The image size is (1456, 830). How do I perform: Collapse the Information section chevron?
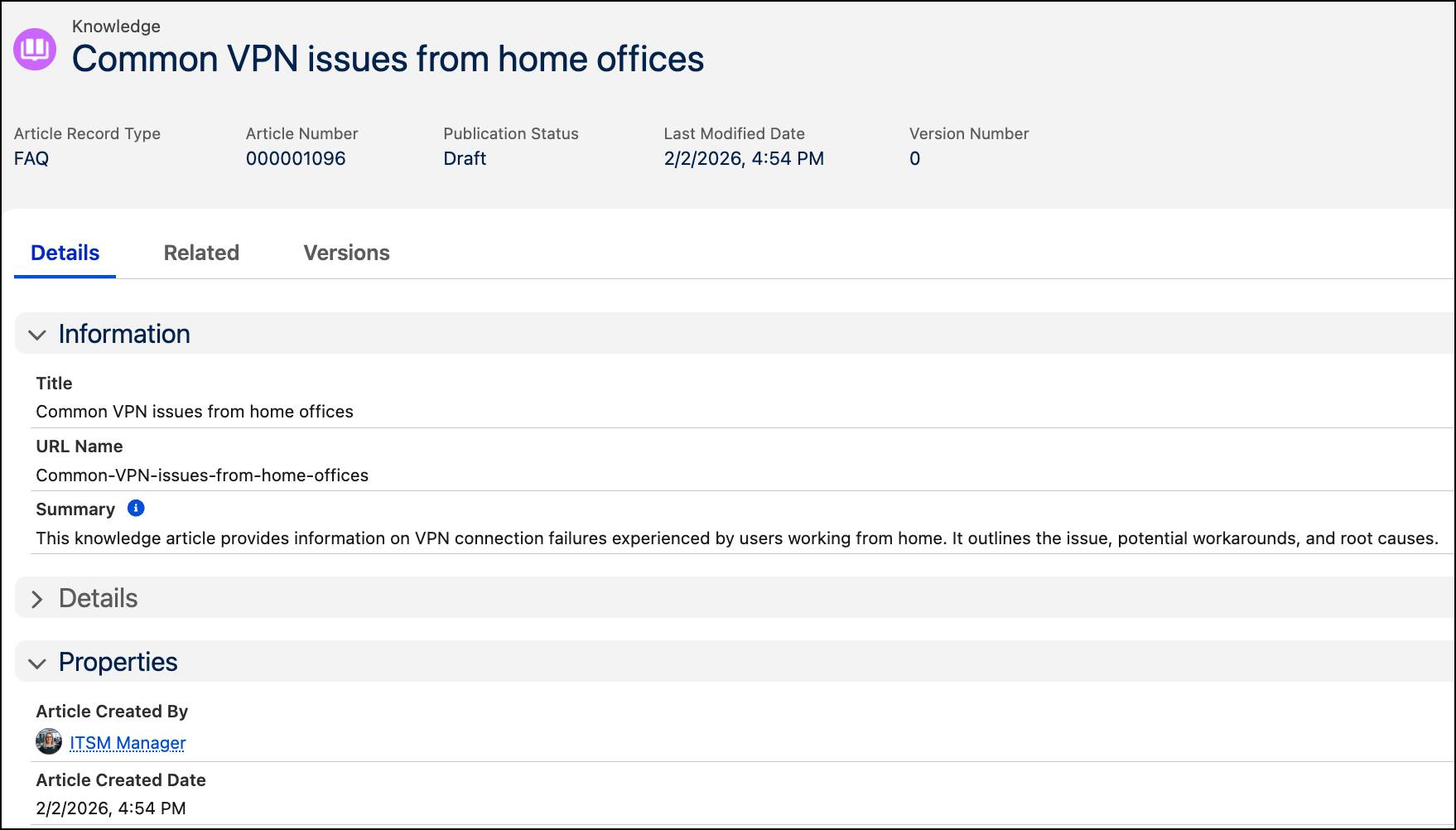(x=37, y=335)
